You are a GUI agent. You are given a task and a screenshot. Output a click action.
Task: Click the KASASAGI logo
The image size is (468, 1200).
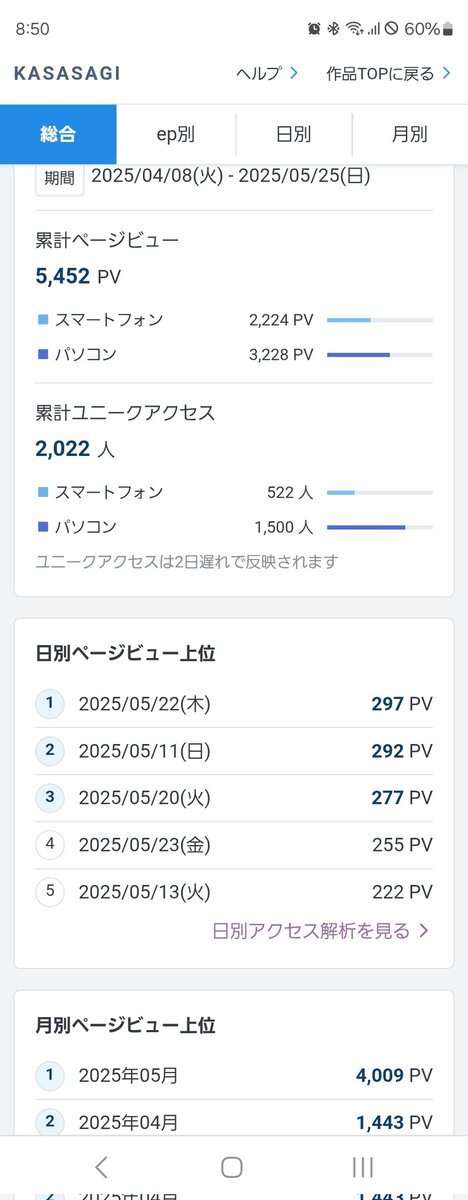tap(67, 73)
